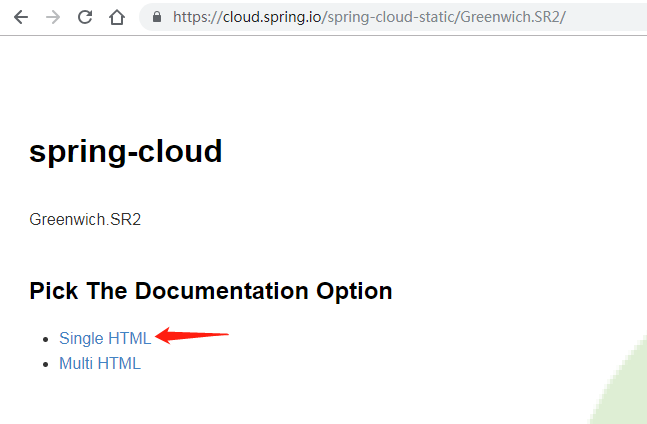
Task: Open the browser home page
Action: [x=117, y=17]
